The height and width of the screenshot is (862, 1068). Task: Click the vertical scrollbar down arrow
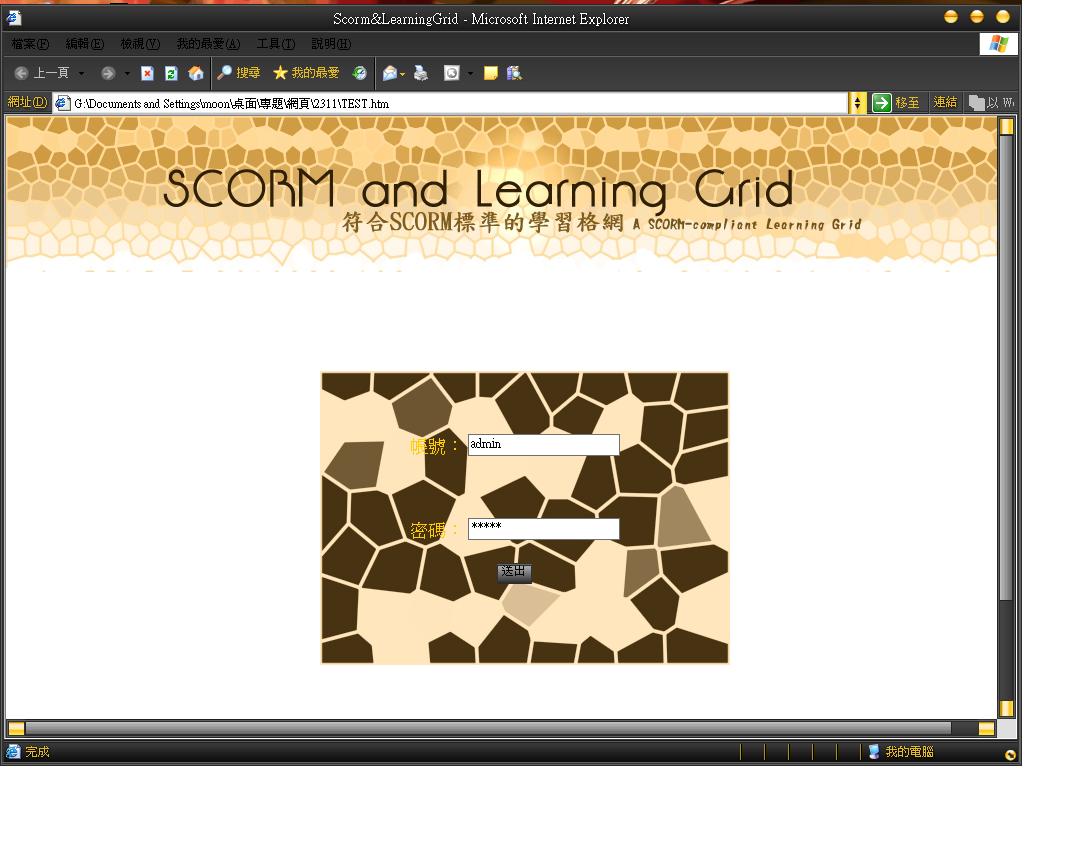(1006, 708)
